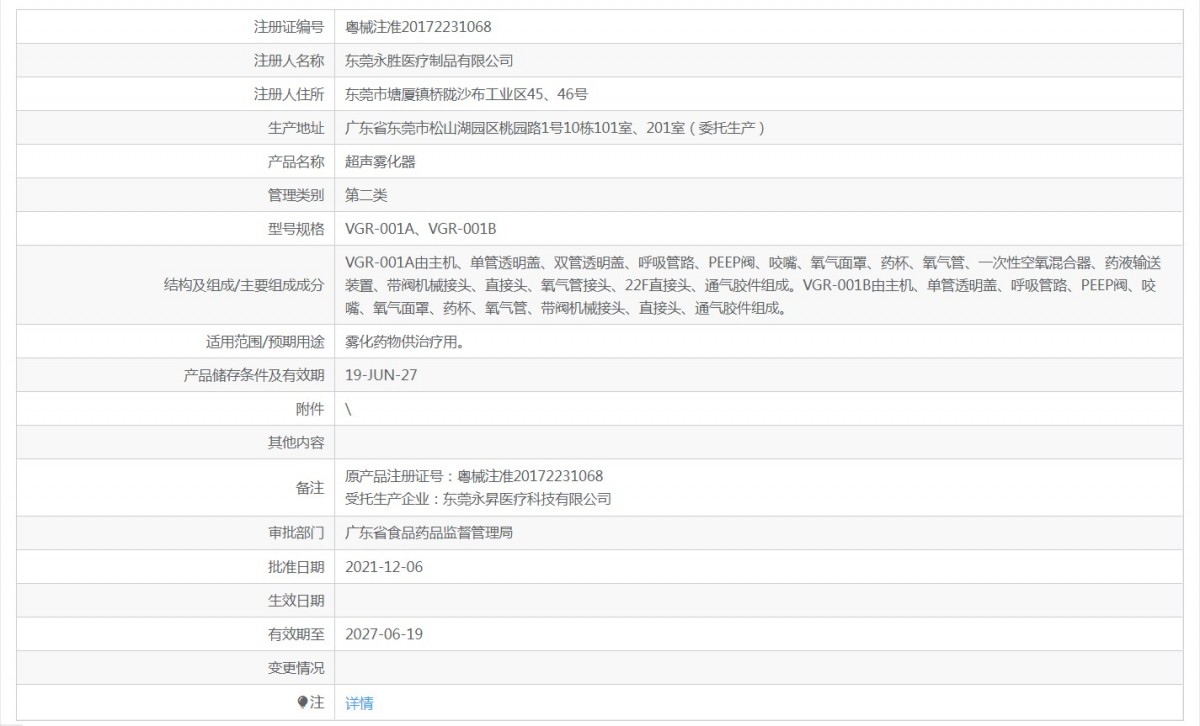Select registrant address 东莞市塘厦镇桥陇沙布工业区45、46号

[x=466, y=94]
